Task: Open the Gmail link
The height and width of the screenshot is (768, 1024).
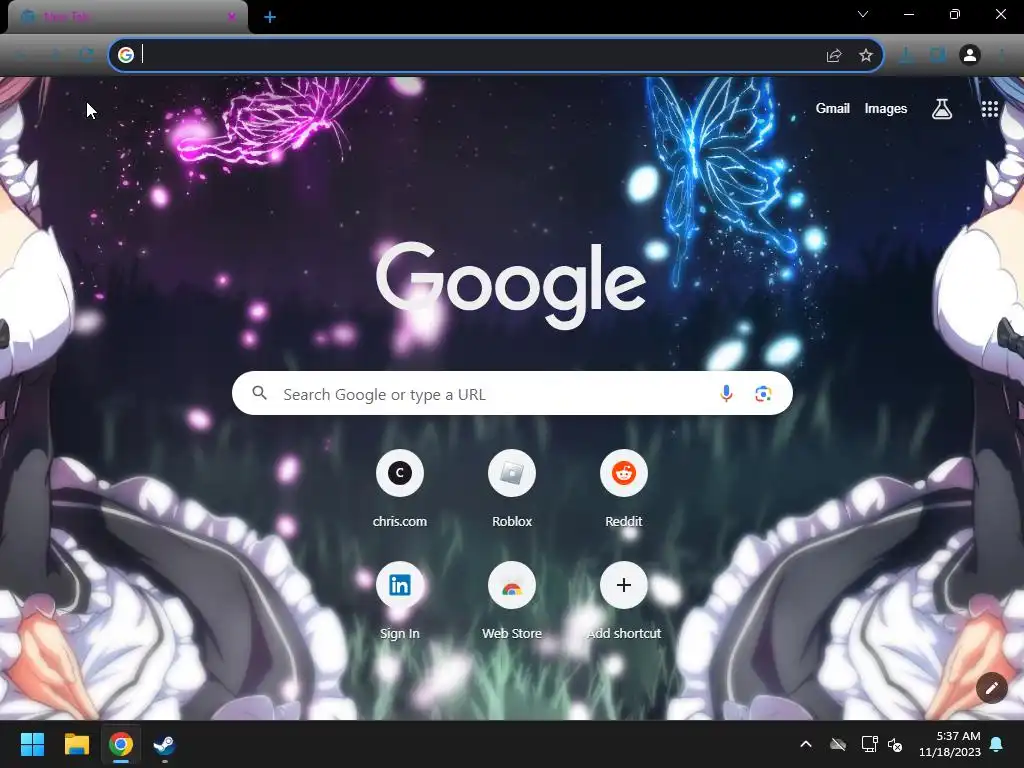Action: pos(832,108)
